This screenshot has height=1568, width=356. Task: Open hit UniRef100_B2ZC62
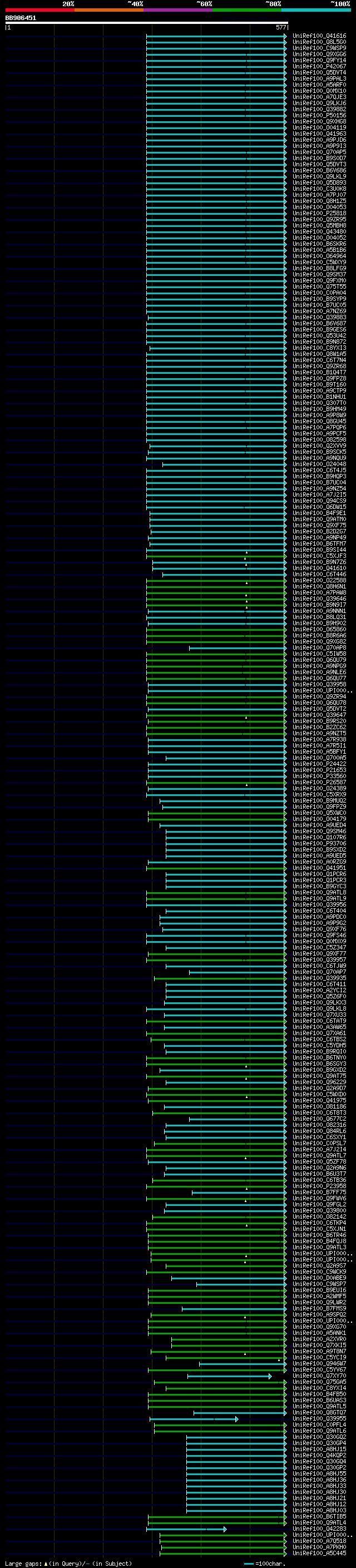(x=319, y=728)
